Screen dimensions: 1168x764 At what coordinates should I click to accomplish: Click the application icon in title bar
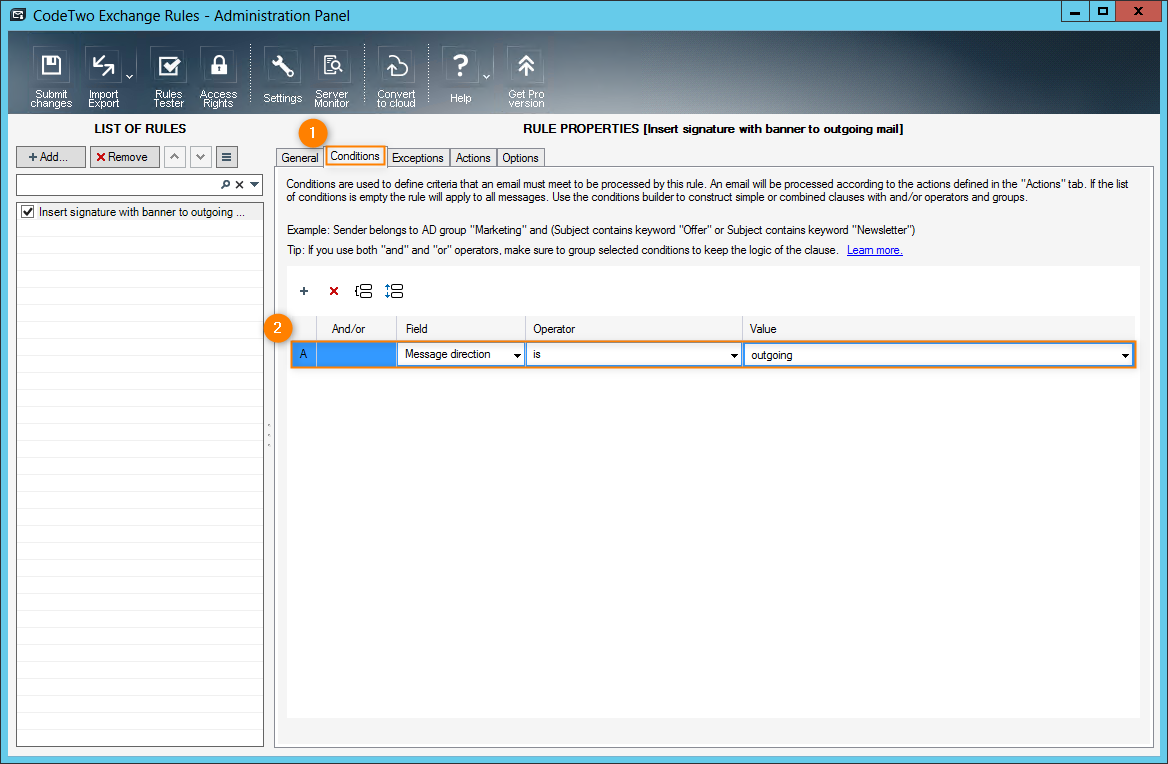pyautogui.click(x=18, y=15)
